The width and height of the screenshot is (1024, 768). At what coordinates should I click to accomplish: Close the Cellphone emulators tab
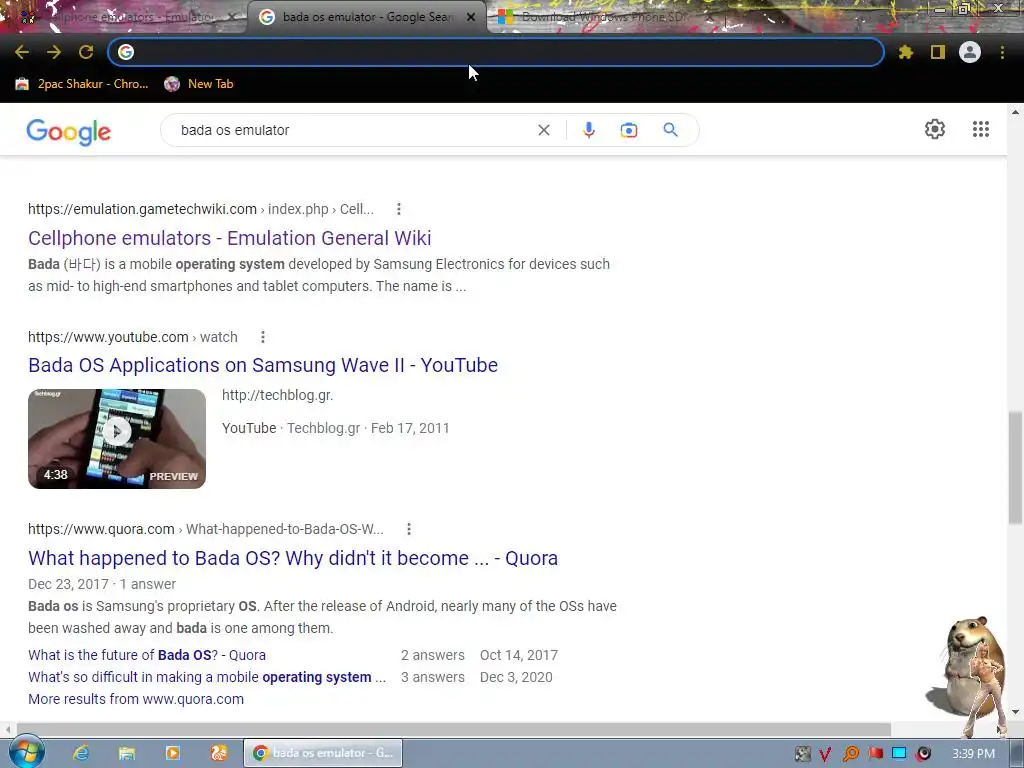tap(231, 18)
